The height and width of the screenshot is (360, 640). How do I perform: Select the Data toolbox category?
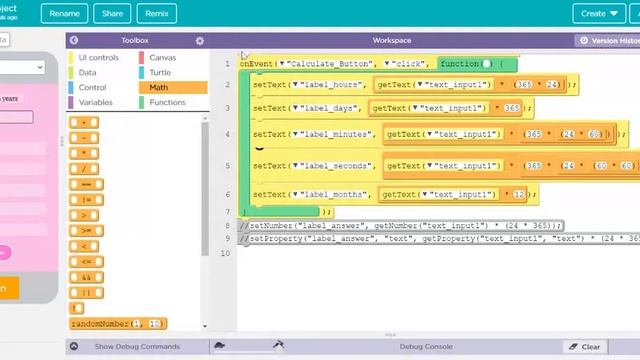point(87,73)
